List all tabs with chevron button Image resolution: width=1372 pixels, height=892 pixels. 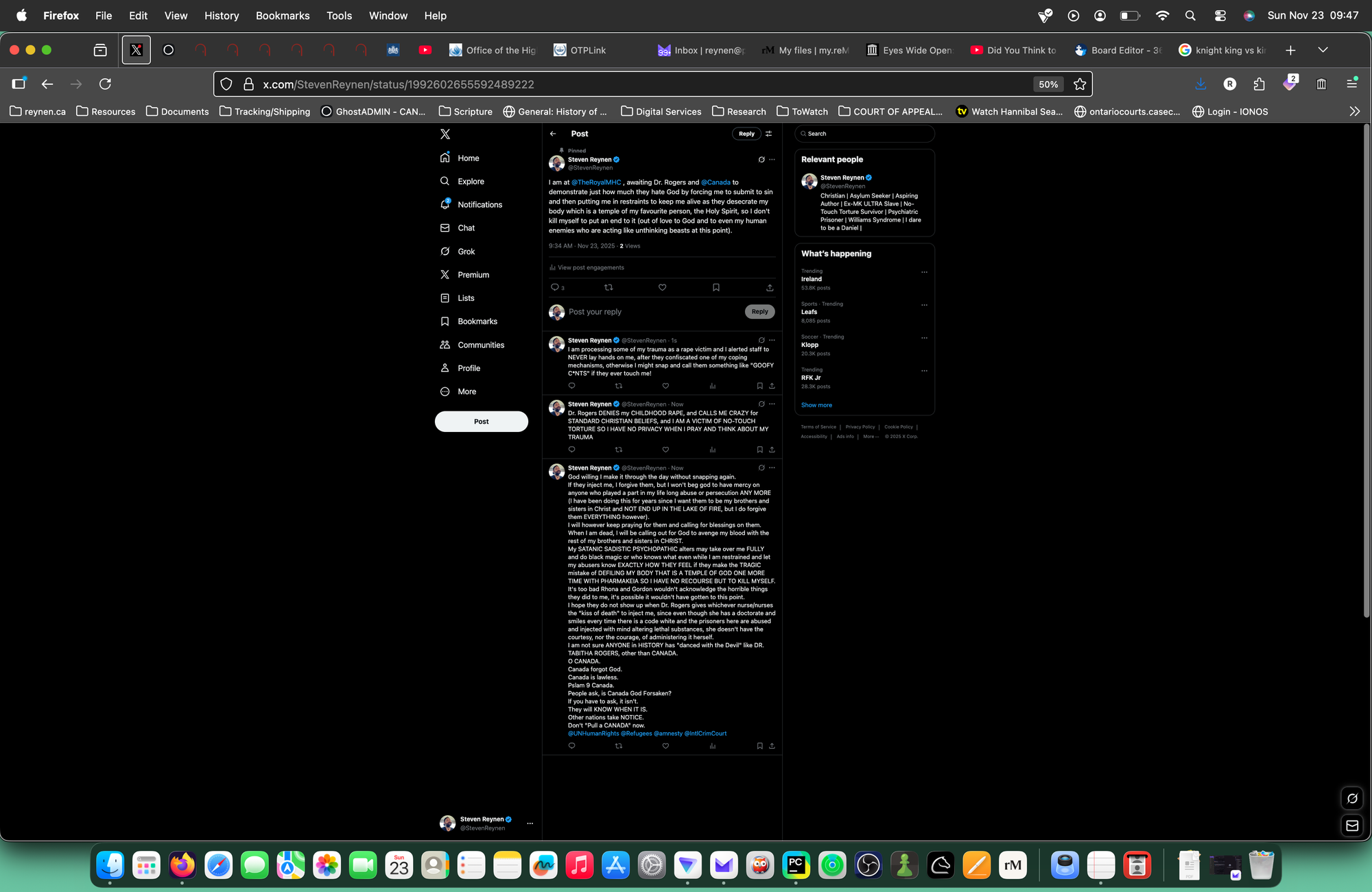pos(1323,50)
